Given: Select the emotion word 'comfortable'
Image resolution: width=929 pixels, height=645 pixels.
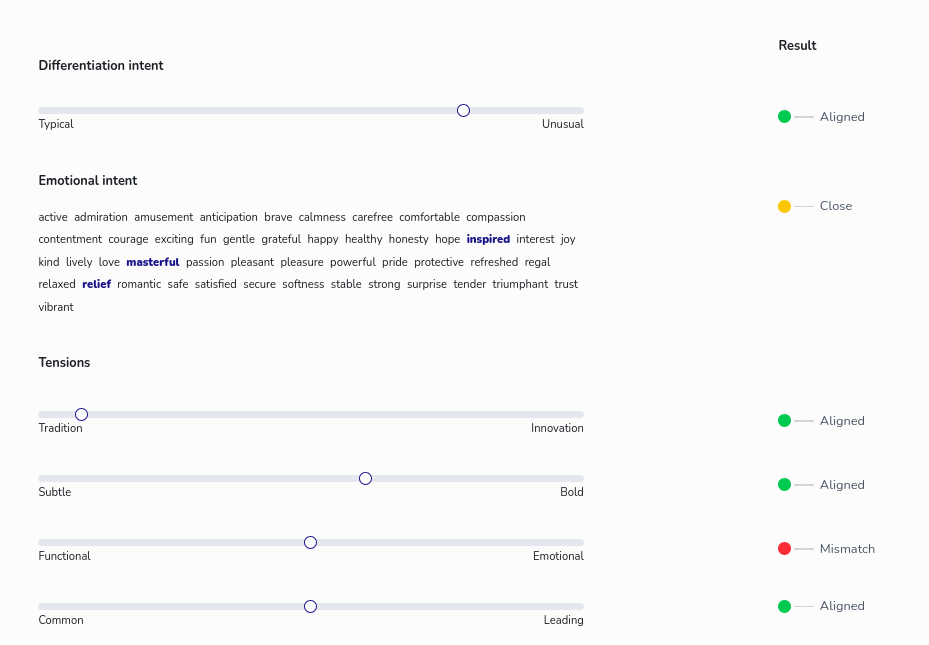Looking at the screenshot, I should click(x=430, y=217).
